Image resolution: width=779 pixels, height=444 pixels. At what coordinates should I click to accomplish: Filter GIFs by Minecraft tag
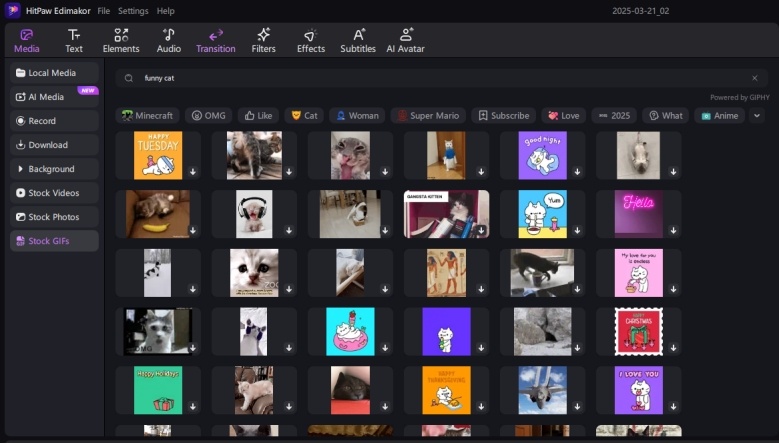click(x=147, y=115)
